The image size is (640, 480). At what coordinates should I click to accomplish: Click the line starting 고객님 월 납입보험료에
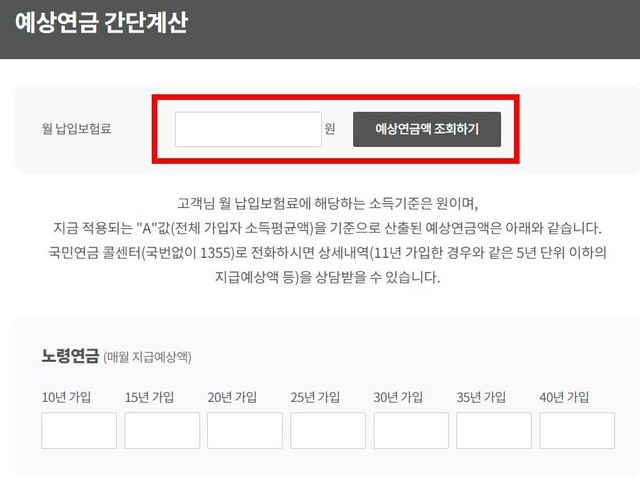327,203
